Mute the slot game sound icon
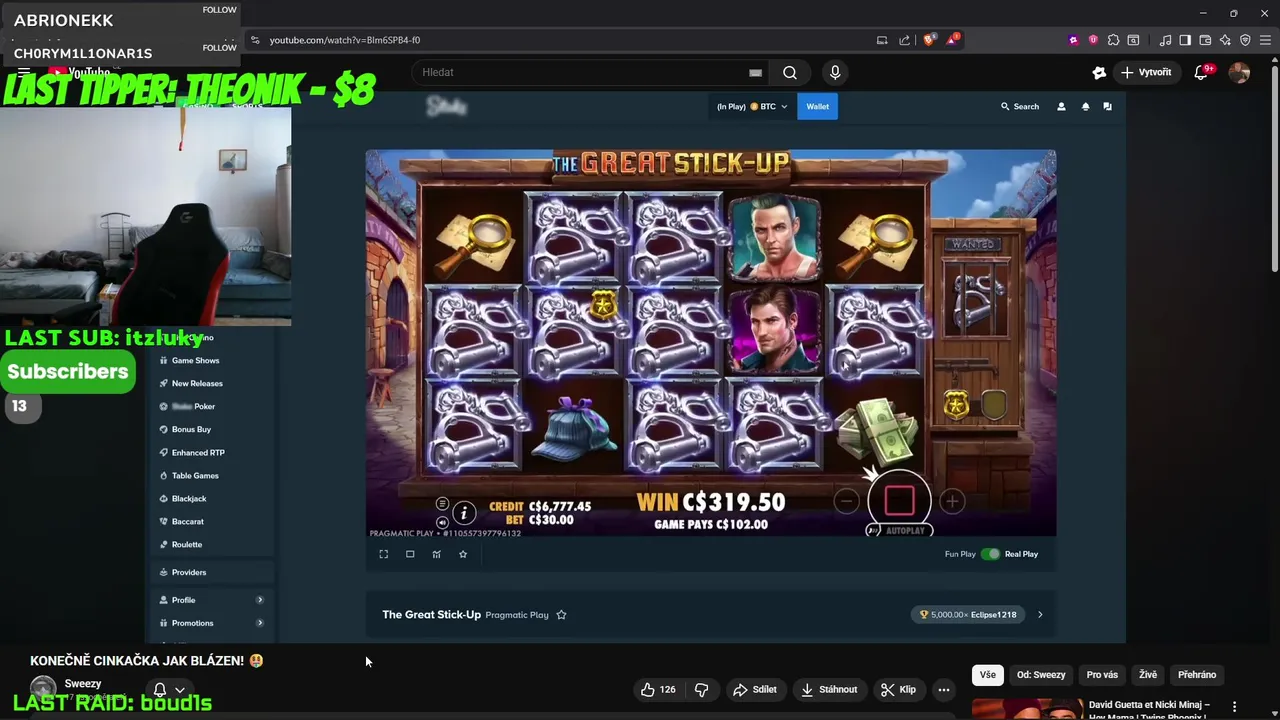 (442, 522)
